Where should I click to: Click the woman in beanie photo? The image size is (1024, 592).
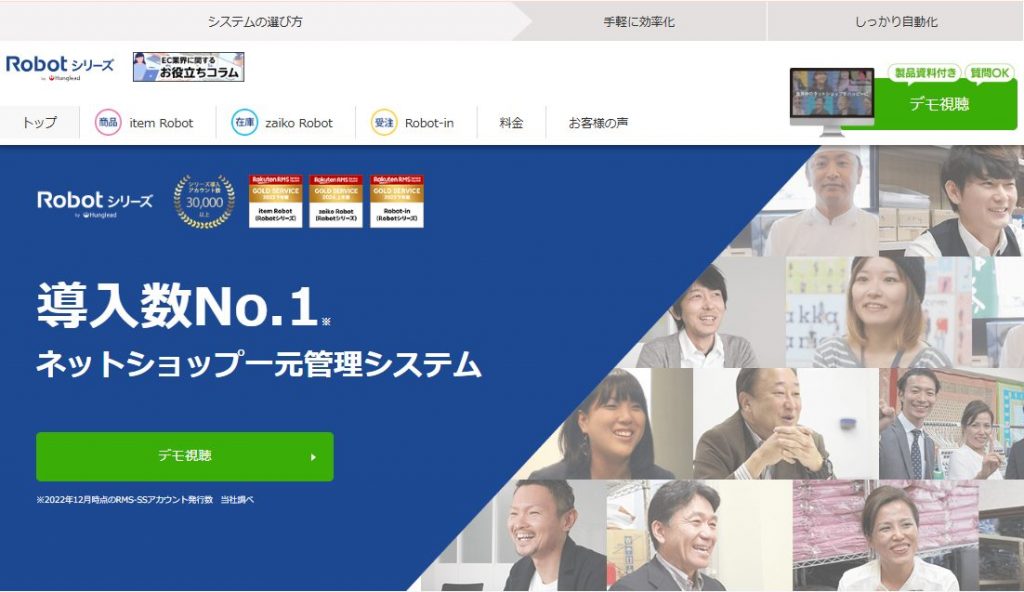pyautogui.click(x=878, y=312)
